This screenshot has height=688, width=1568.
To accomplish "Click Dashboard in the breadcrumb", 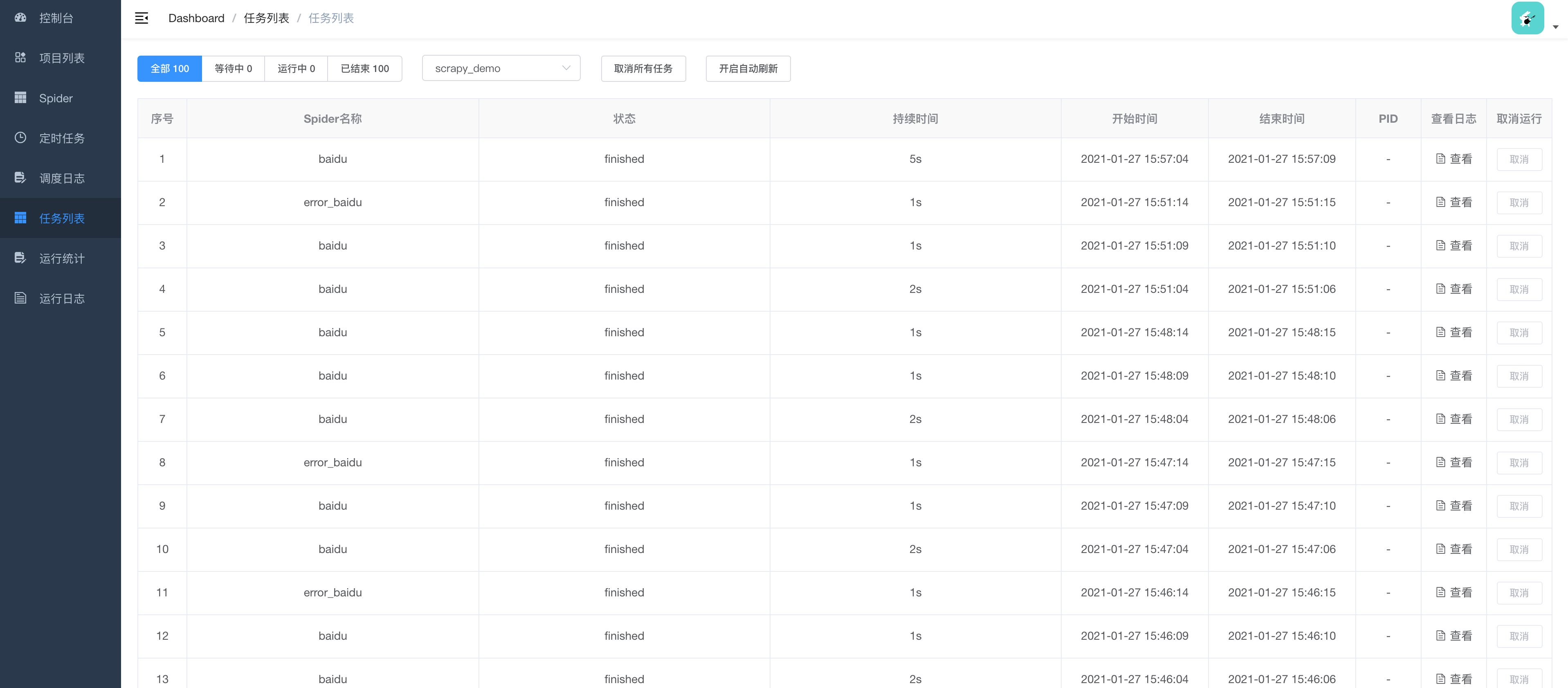I will pyautogui.click(x=196, y=18).
